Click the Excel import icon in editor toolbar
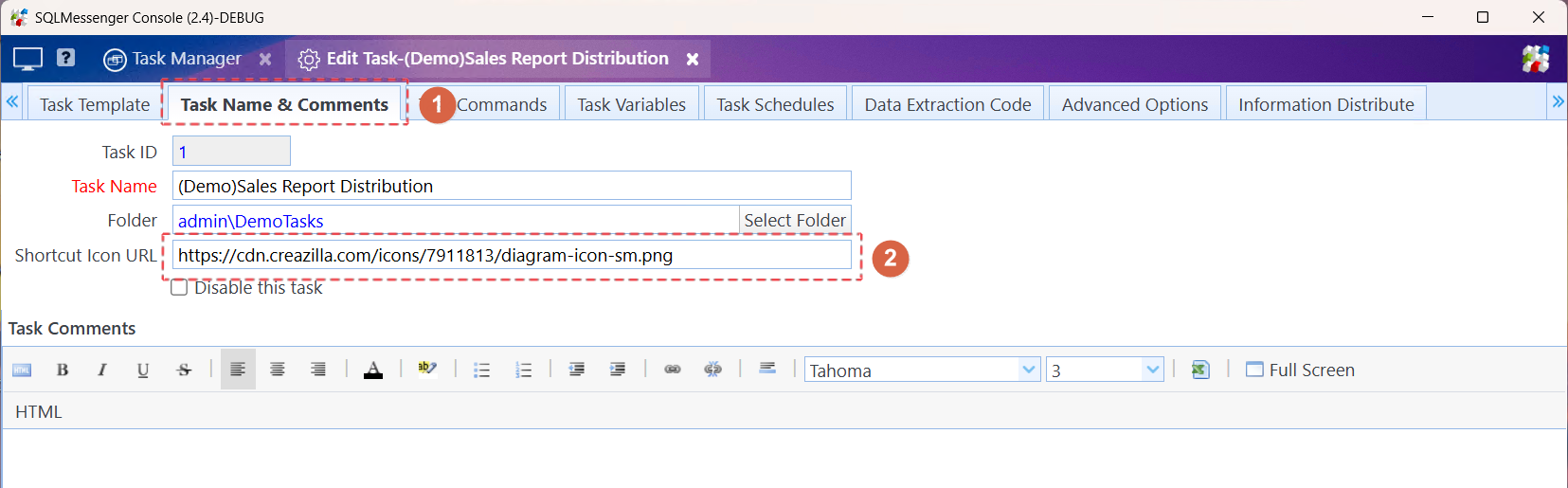This screenshot has height=488, width=1568. tap(1200, 370)
